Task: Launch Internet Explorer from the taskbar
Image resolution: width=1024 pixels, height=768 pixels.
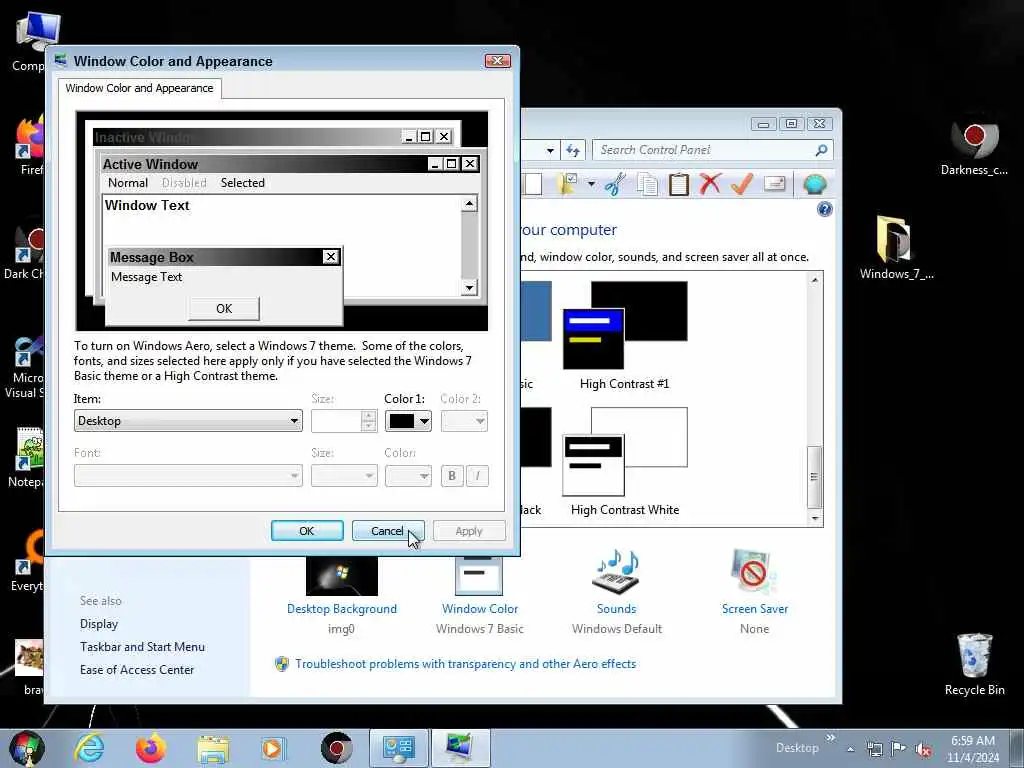Action: (89, 748)
